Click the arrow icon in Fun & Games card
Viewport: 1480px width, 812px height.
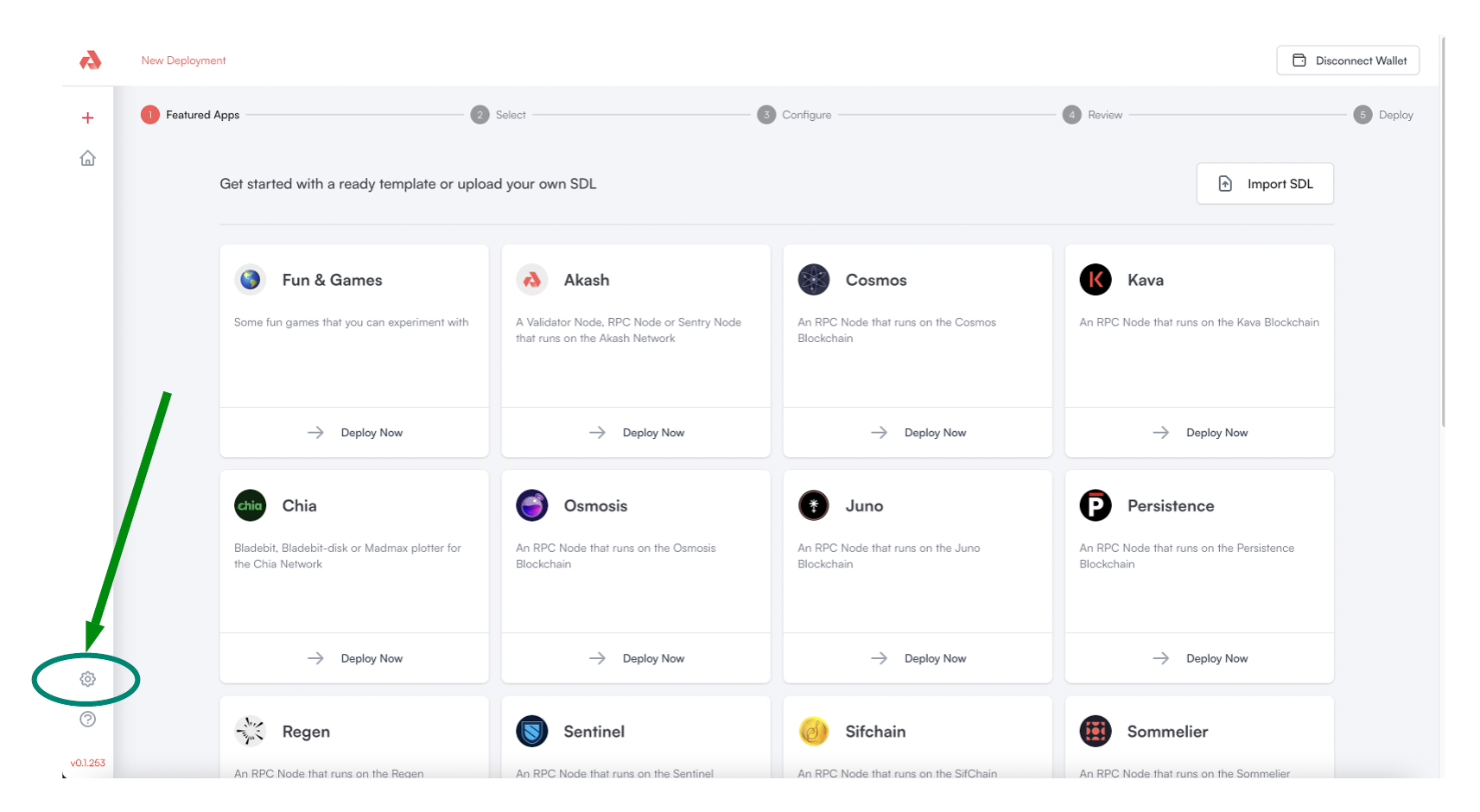(x=315, y=432)
